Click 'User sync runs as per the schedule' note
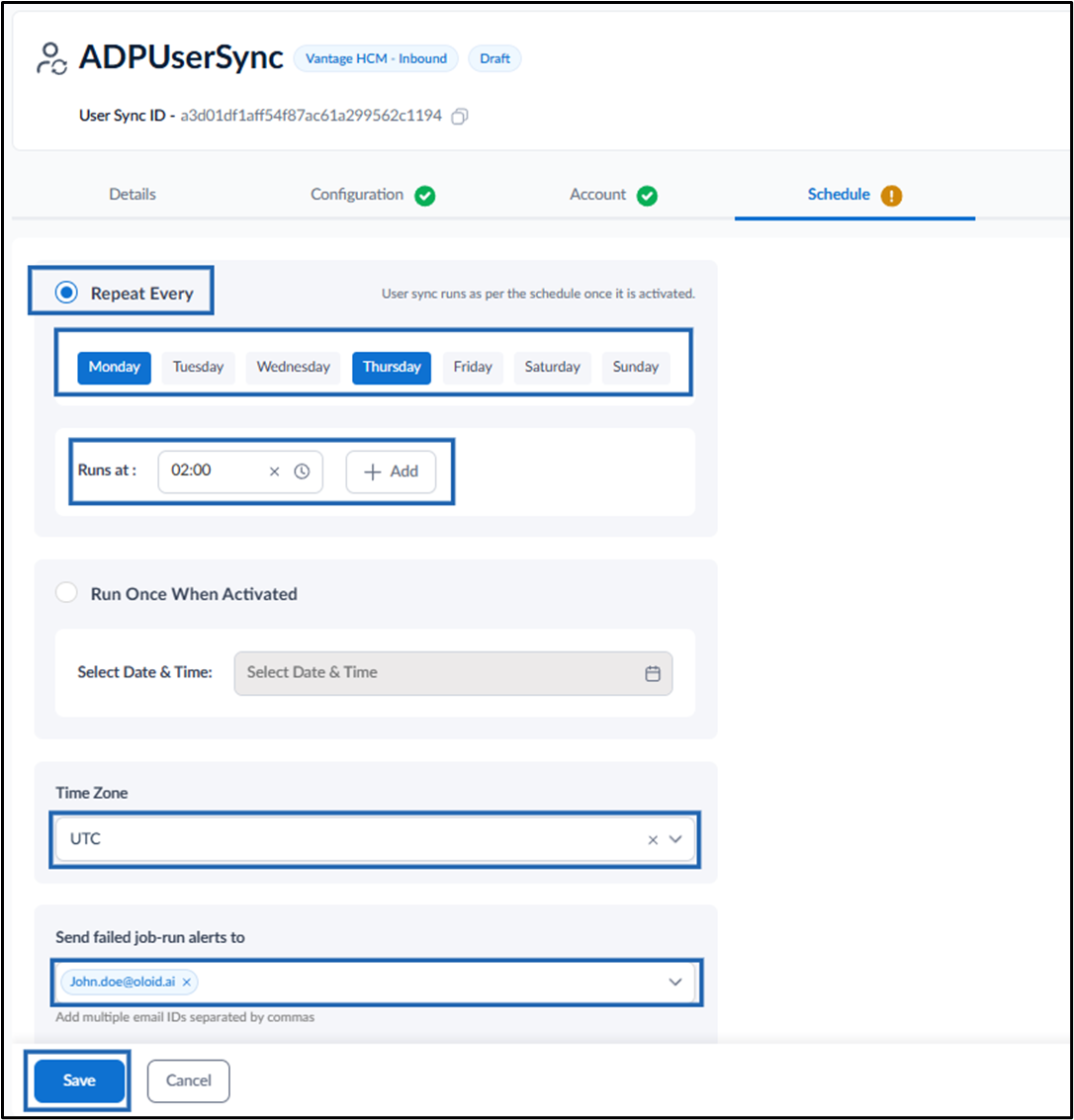Image resolution: width=1074 pixels, height=1120 pixels. [x=538, y=294]
